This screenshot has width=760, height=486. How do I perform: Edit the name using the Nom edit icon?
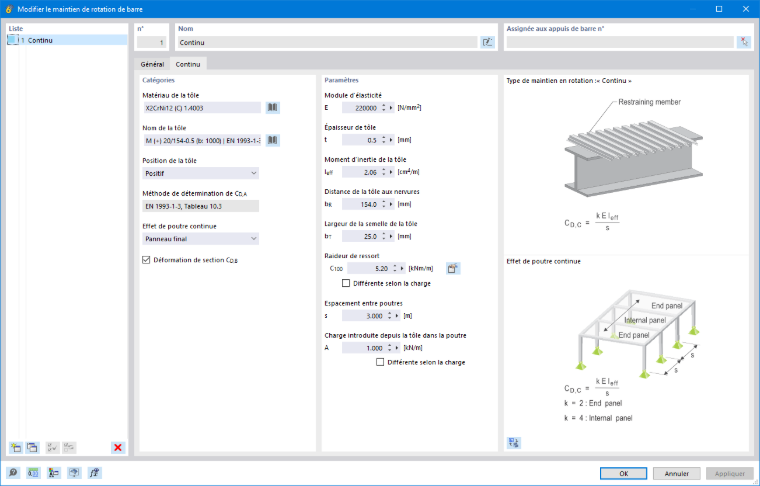tap(487, 43)
